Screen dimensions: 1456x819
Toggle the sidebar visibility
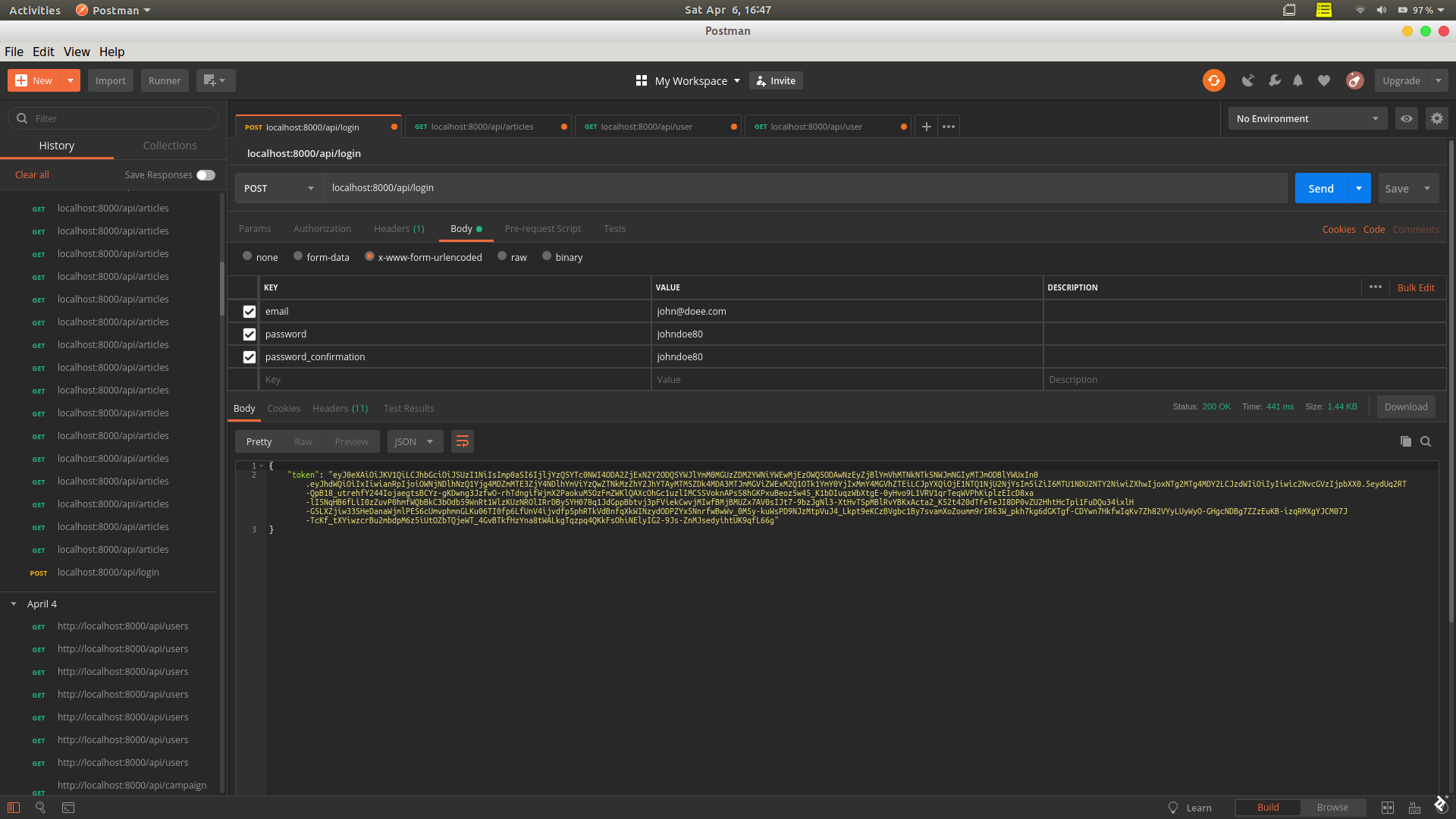(13, 808)
